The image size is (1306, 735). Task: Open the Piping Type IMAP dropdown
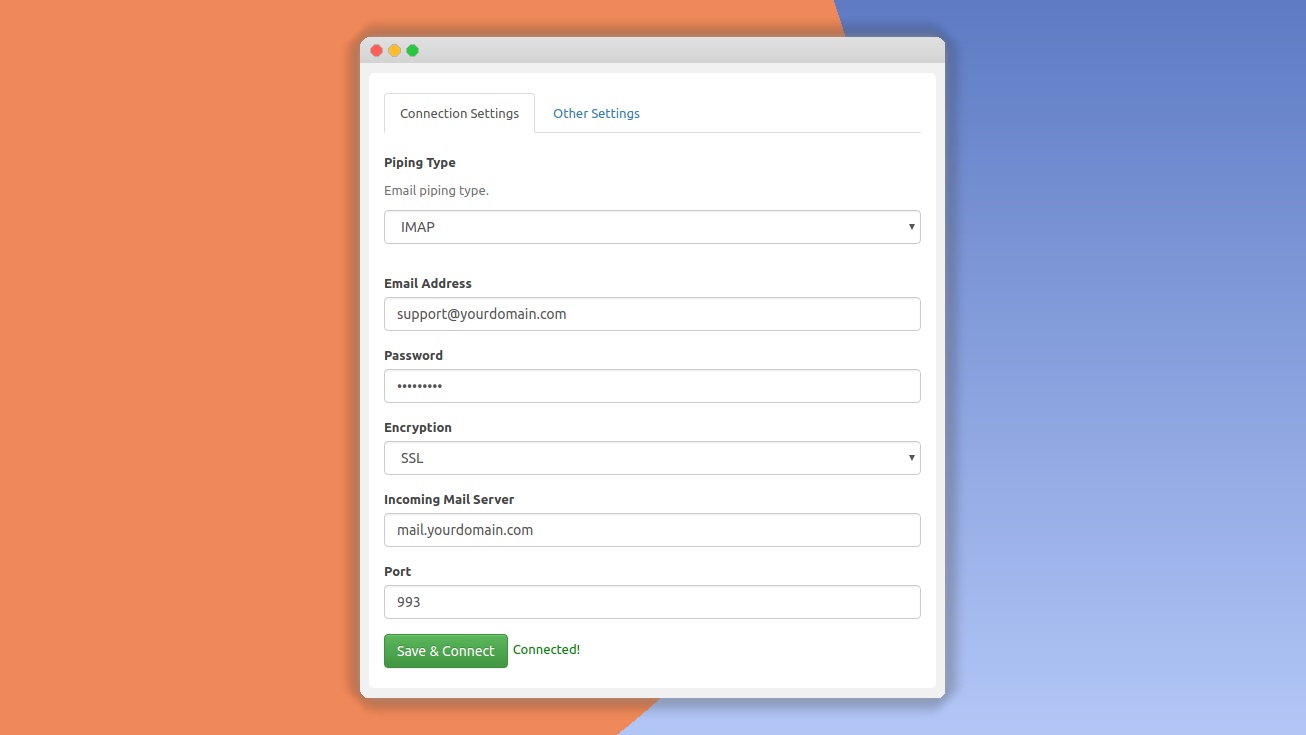652,227
